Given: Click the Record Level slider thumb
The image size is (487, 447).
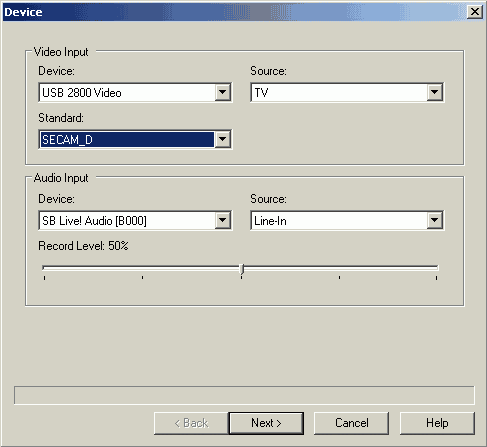Looking at the screenshot, I should (x=242, y=269).
